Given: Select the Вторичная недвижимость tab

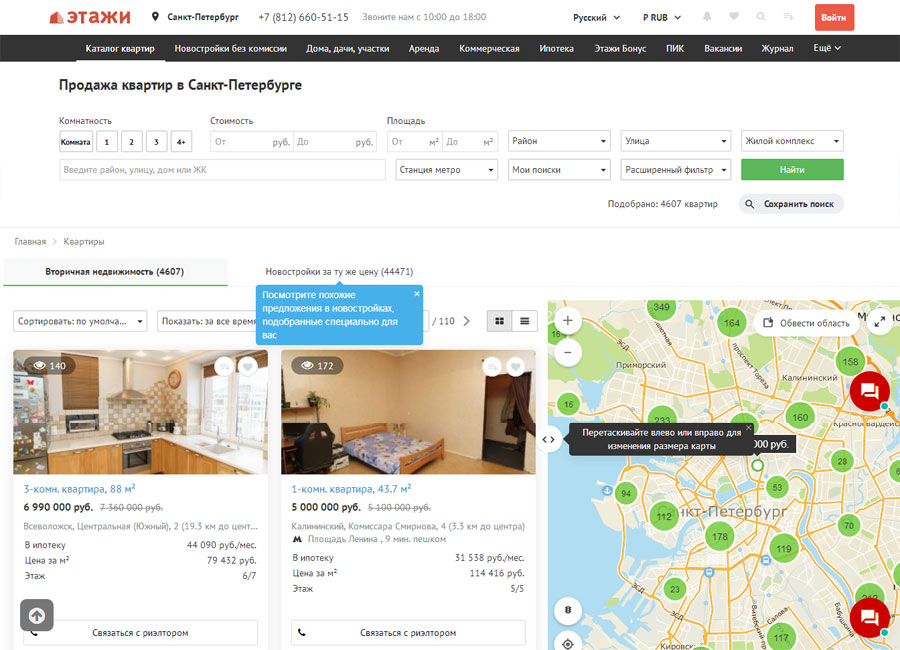Looking at the screenshot, I should (115, 272).
